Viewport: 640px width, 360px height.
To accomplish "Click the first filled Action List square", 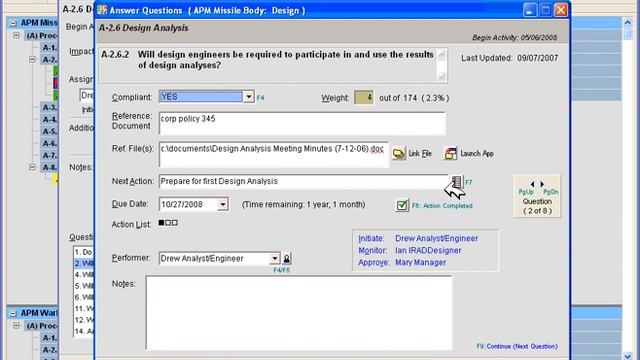I will point(161,223).
